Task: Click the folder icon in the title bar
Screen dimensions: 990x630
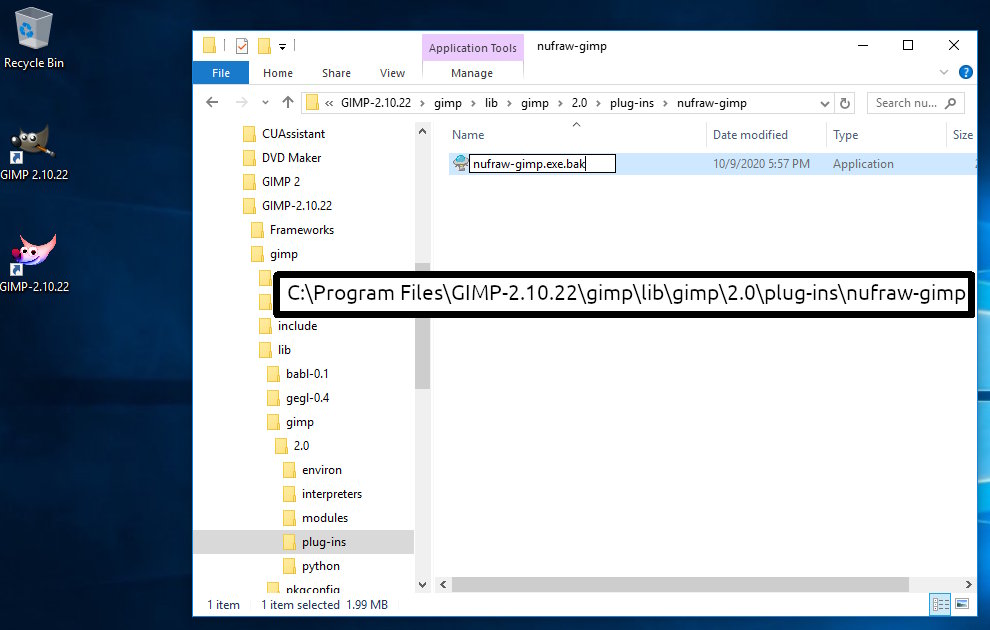Action: pyautogui.click(x=210, y=45)
